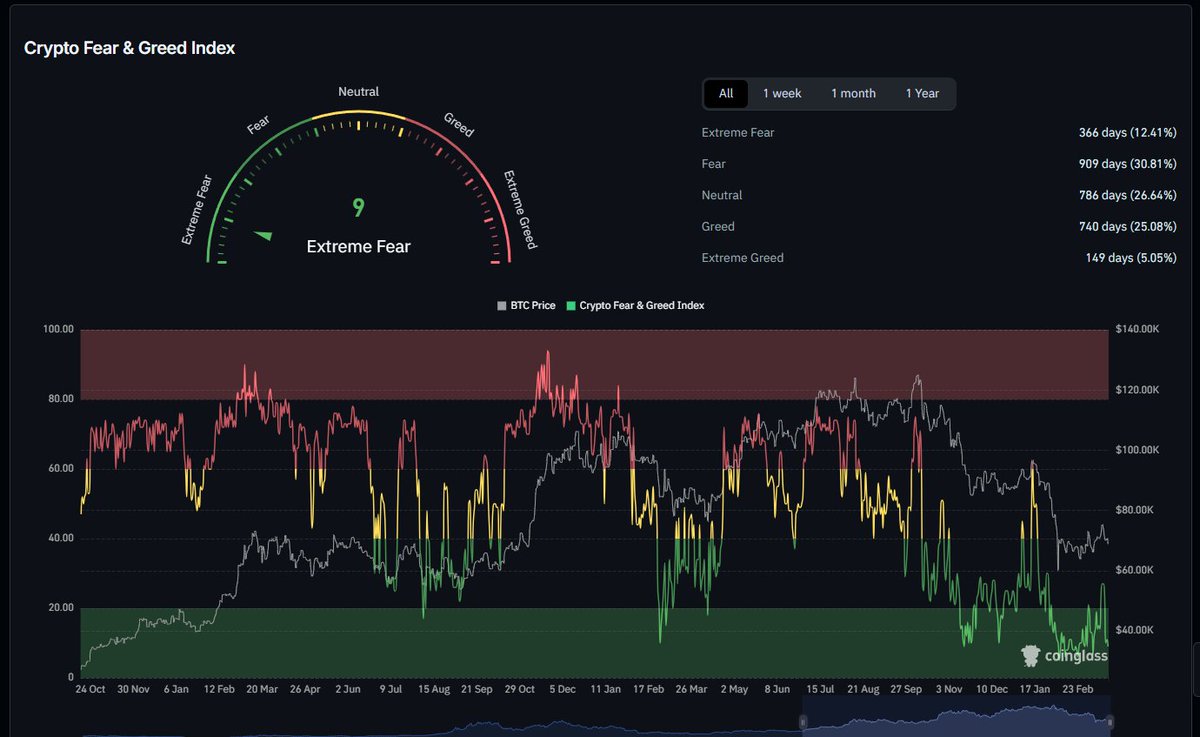The image size is (1200, 737).
Task: Click the gauge value 9
Action: [358, 208]
